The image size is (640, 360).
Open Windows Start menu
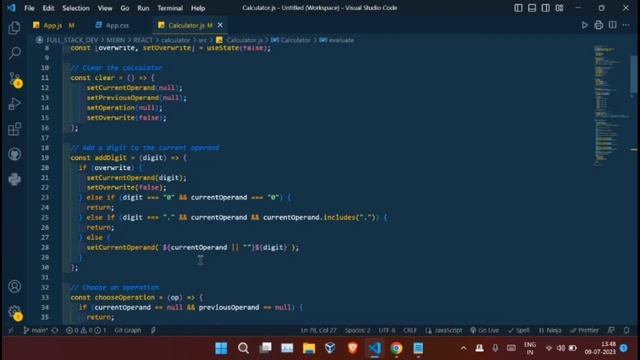[x=221, y=348]
